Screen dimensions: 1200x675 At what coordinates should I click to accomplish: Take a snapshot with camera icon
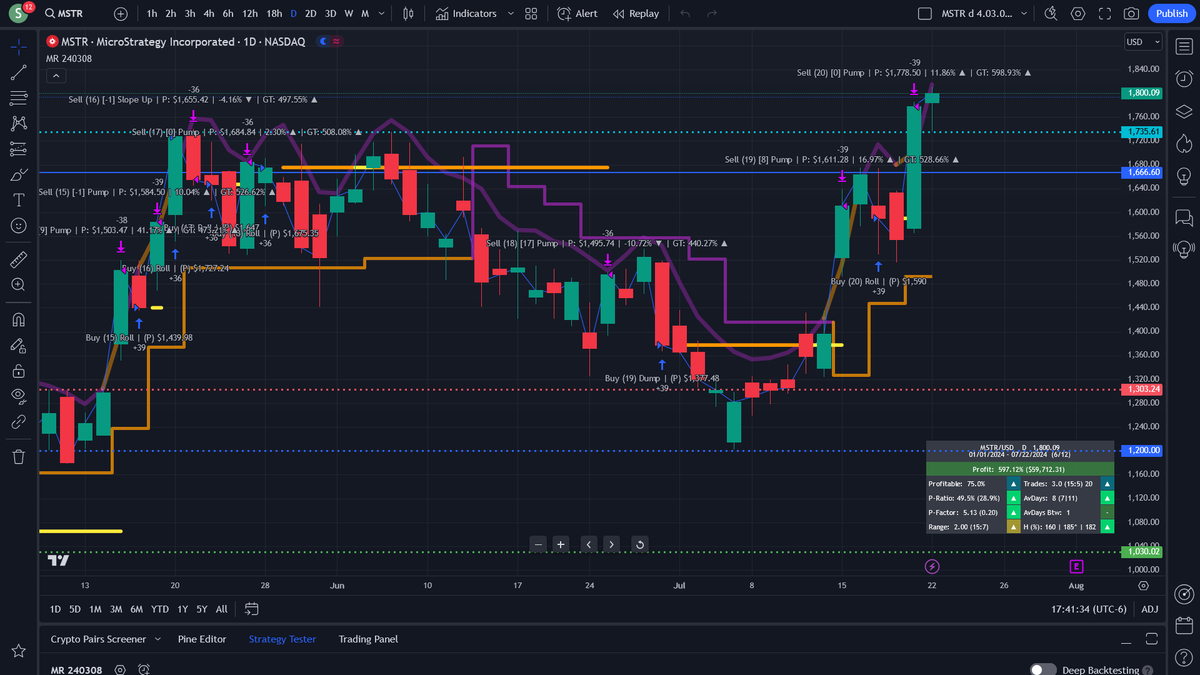pyautogui.click(x=1131, y=14)
